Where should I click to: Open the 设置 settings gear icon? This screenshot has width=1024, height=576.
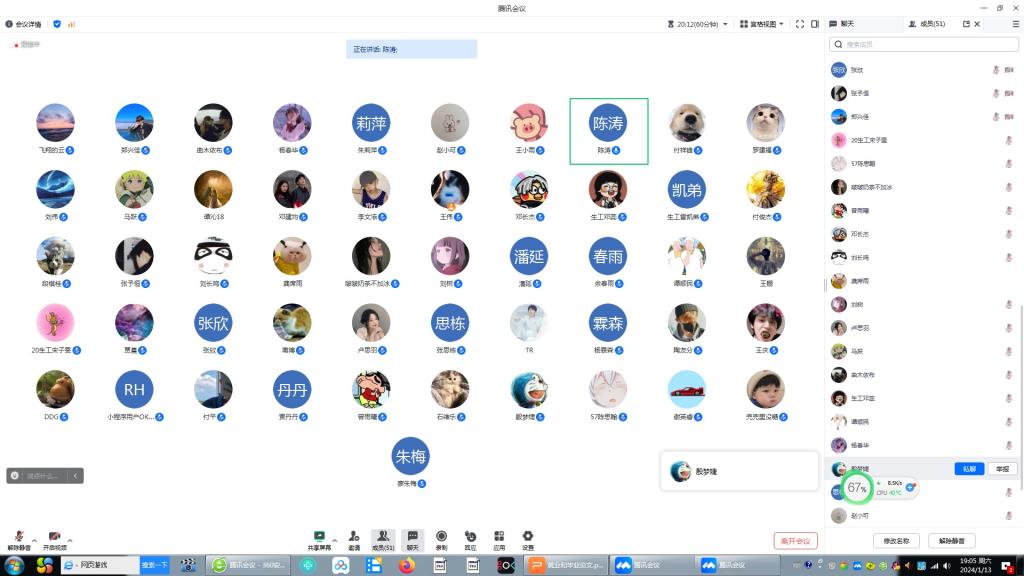click(x=528, y=537)
